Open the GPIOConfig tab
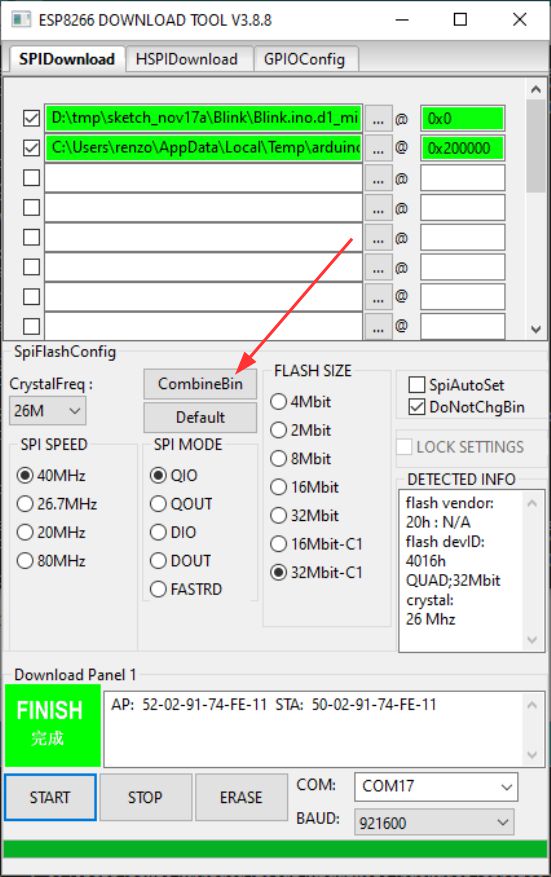The height and width of the screenshot is (877, 551). click(305, 59)
